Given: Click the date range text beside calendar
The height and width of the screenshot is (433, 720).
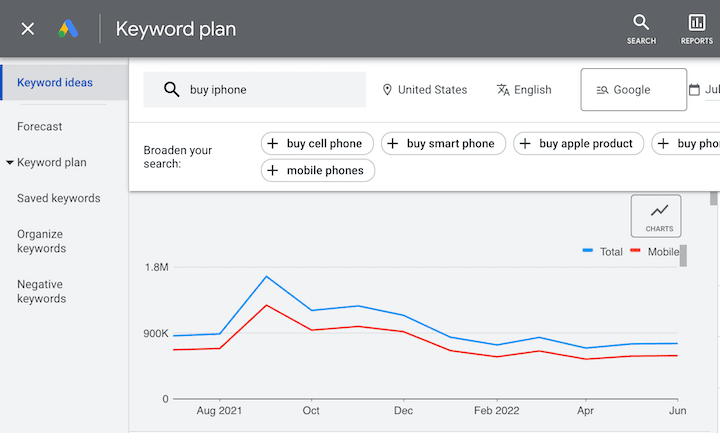Looking at the screenshot, I should (x=712, y=90).
